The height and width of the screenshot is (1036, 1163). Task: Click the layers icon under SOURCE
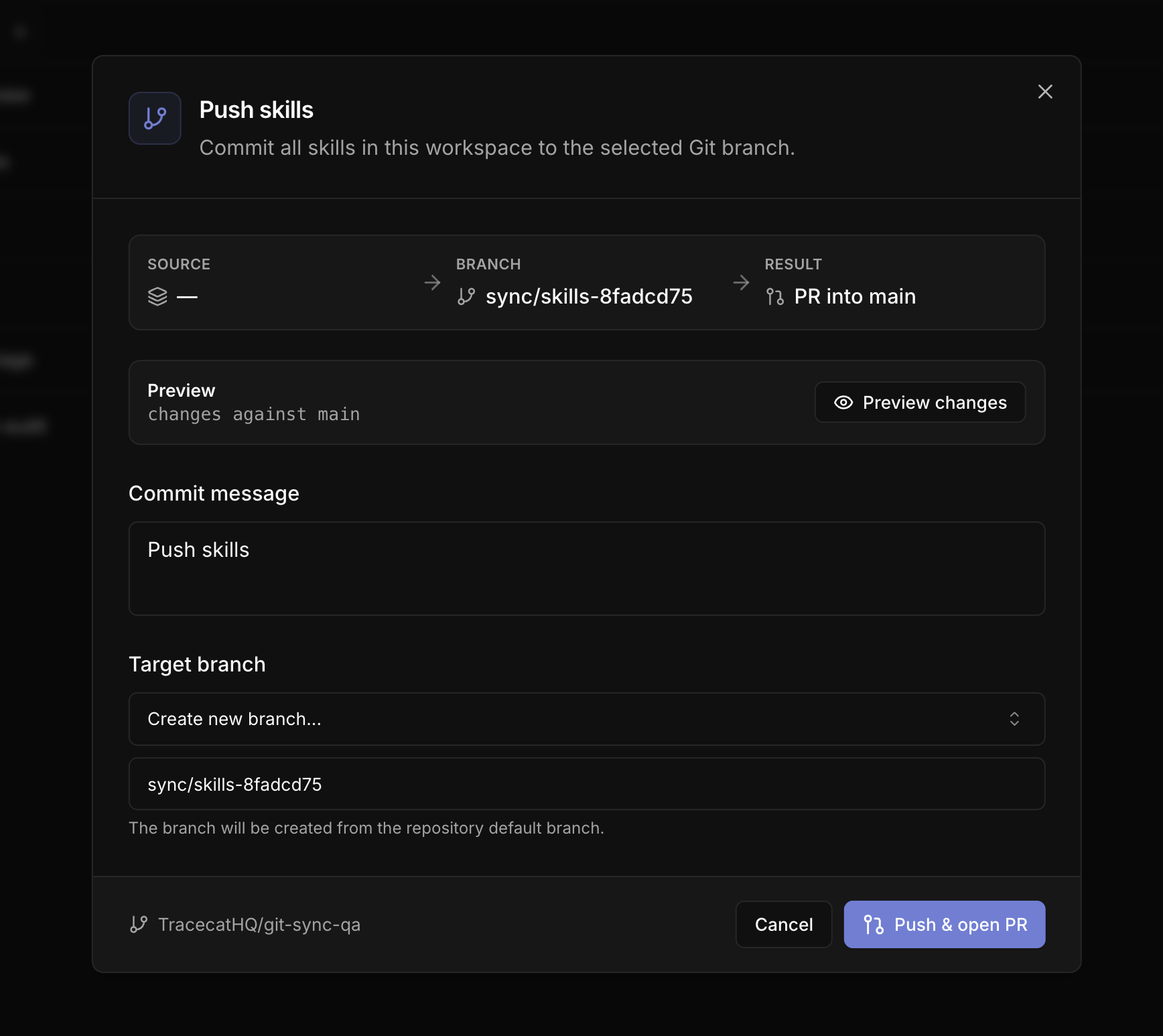tap(157, 296)
